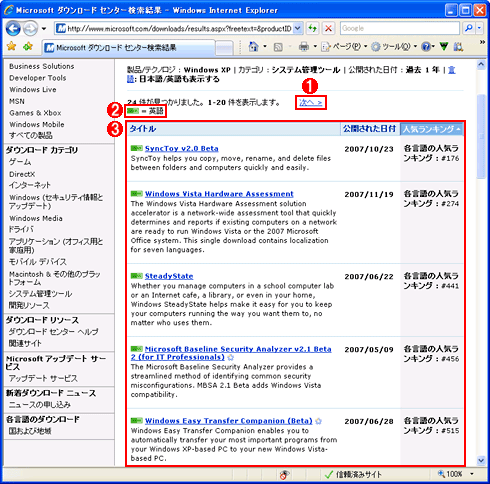Click the English flag icon beside SteadyState
This screenshot has height=484, width=490.
(136, 276)
